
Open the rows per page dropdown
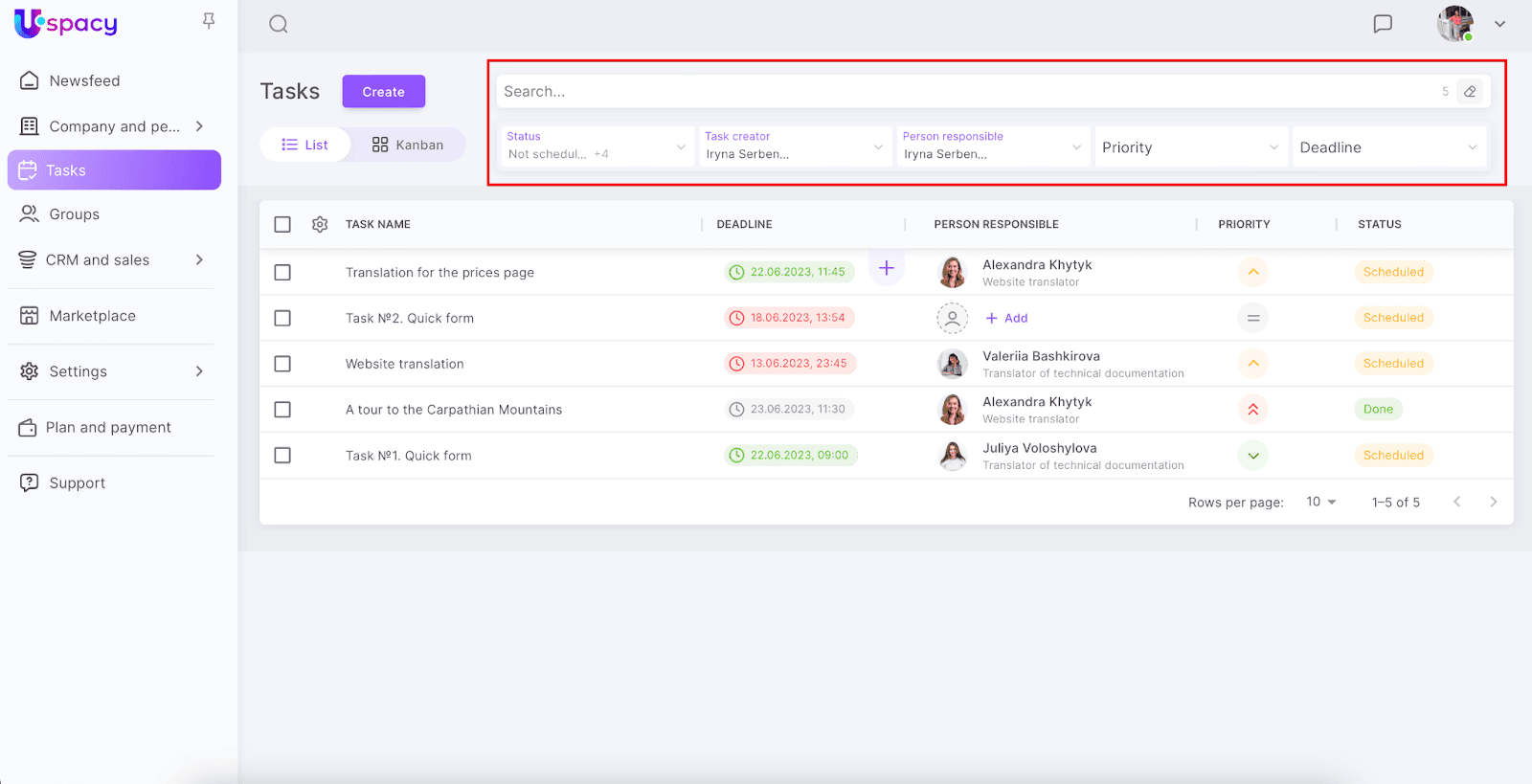coord(1320,502)
